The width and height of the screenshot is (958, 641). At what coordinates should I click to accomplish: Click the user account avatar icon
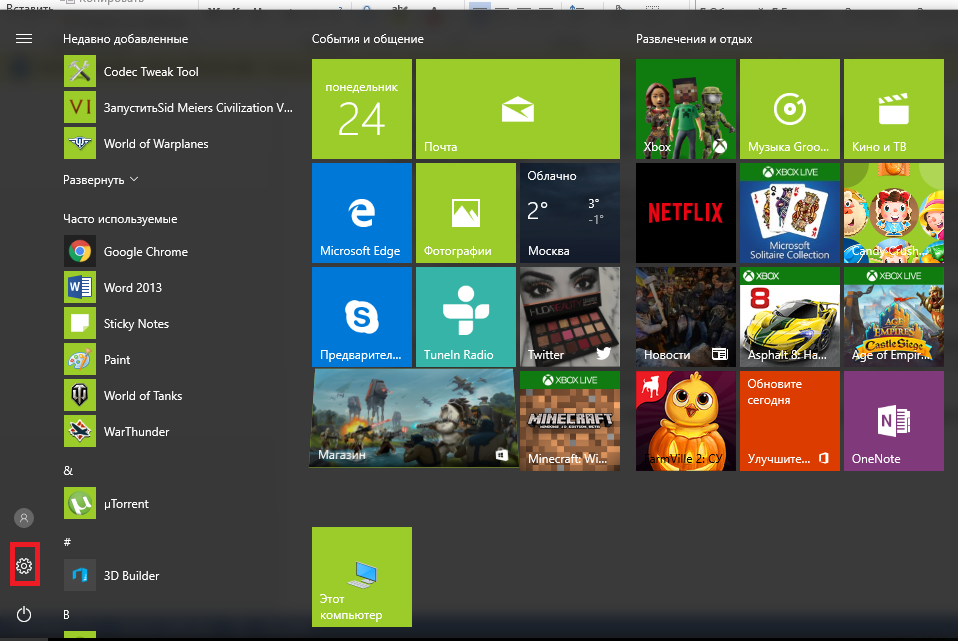tap(24, 518)
